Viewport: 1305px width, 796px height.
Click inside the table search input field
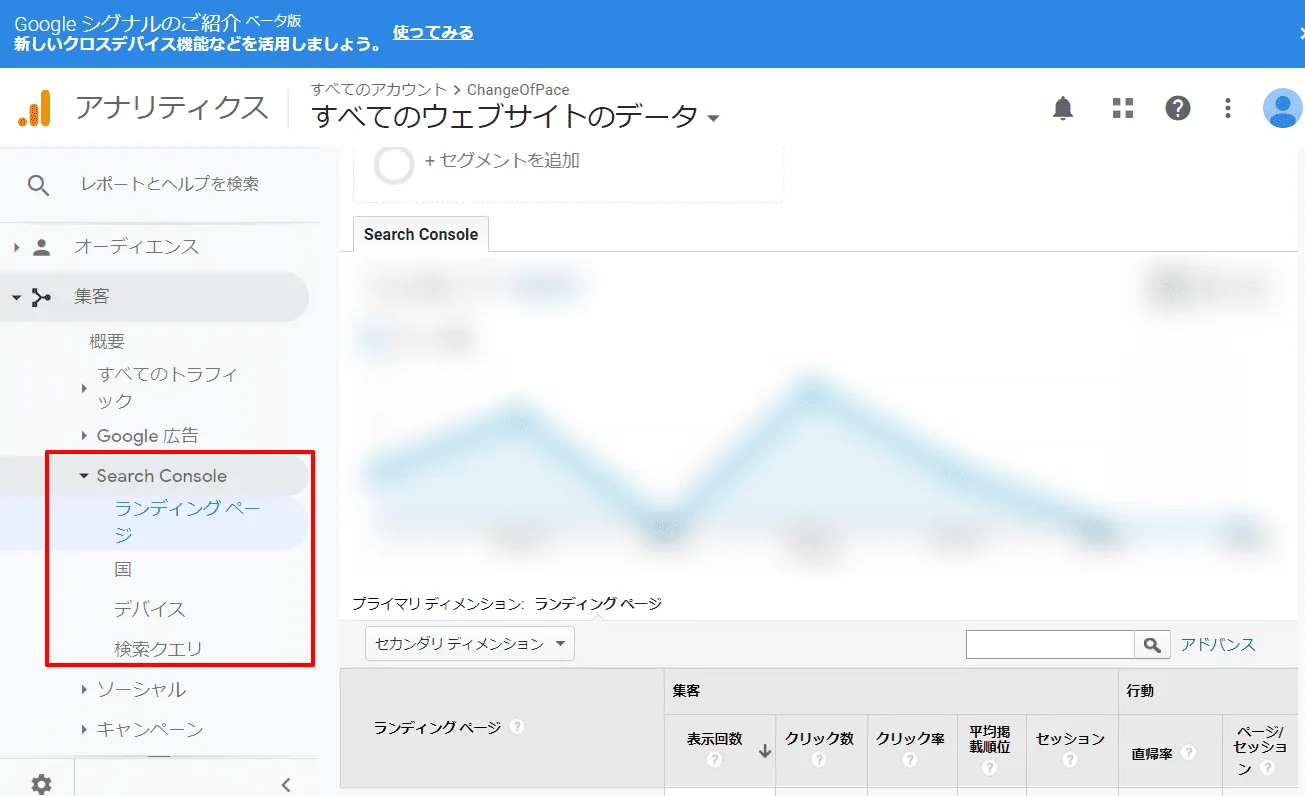pos(1050,644)
